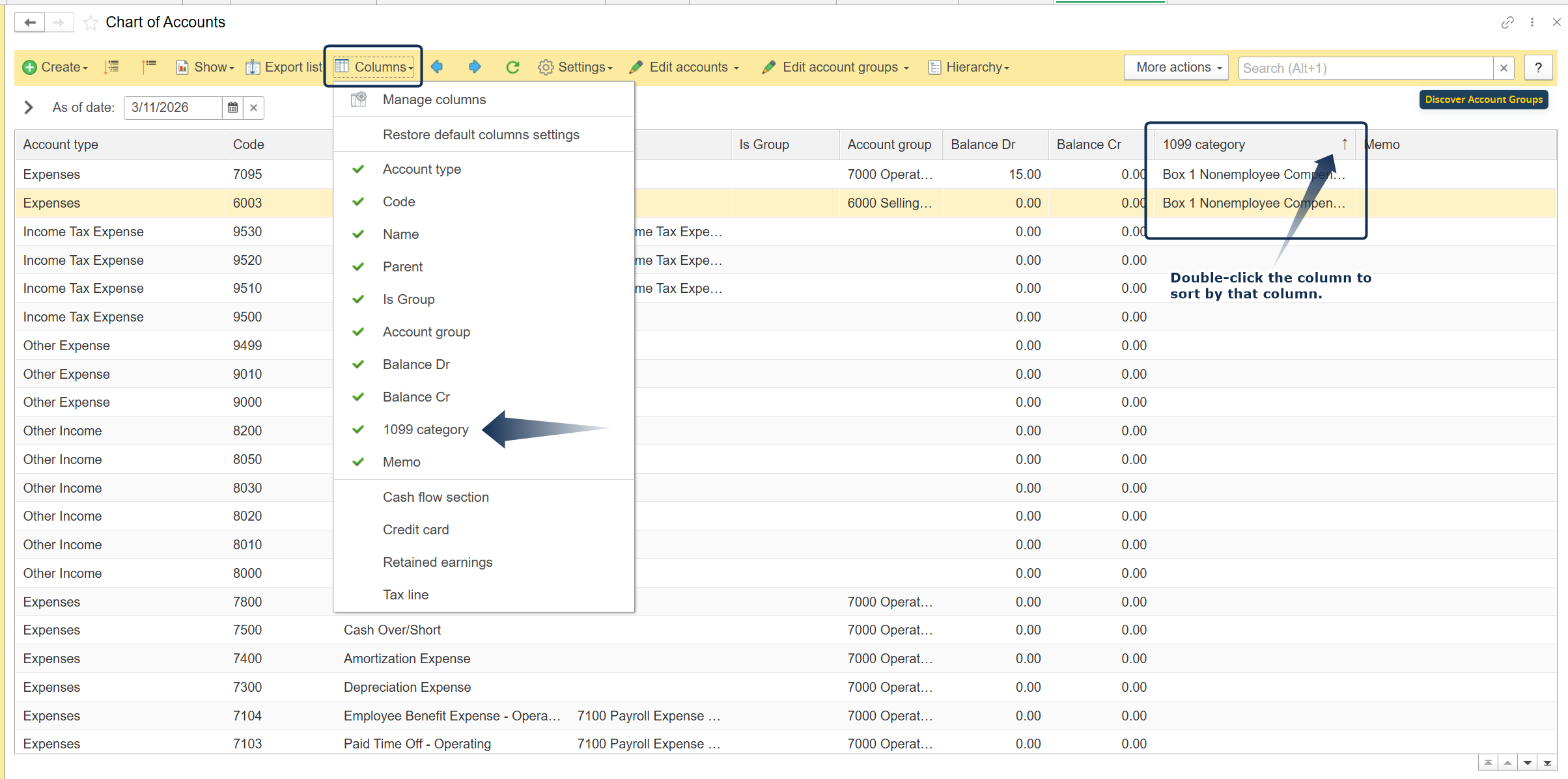Uncheck the Memo column option

click(x=401, y=462)
